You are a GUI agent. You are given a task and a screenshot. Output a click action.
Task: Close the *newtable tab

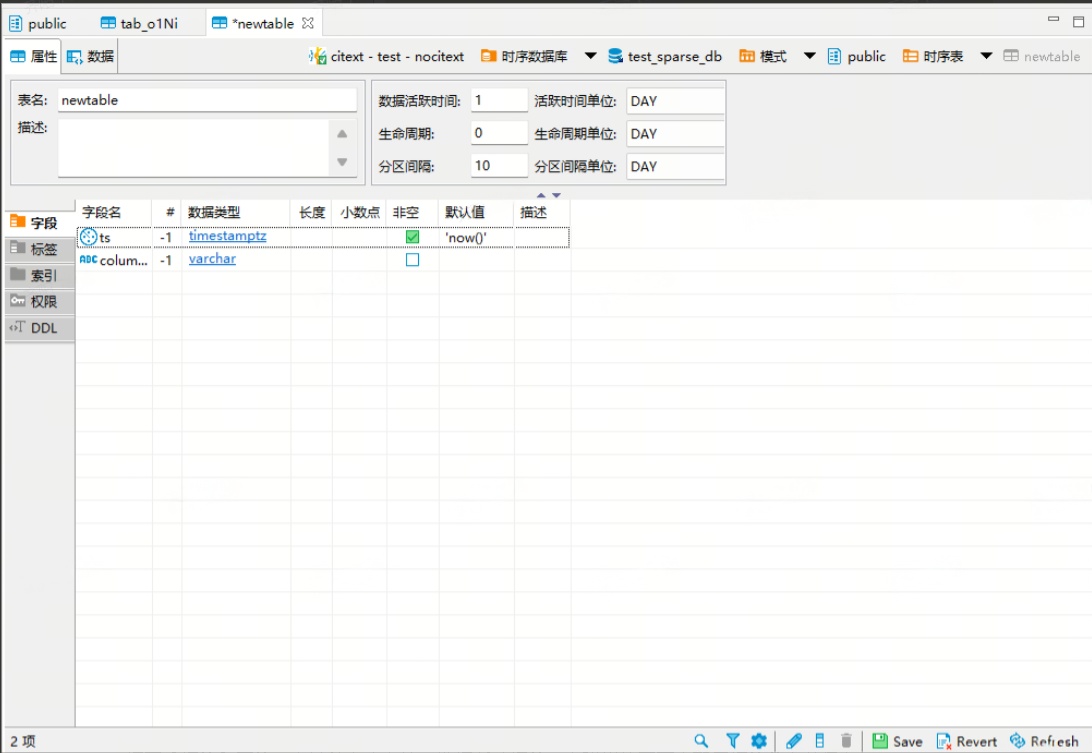click(308, 23)
